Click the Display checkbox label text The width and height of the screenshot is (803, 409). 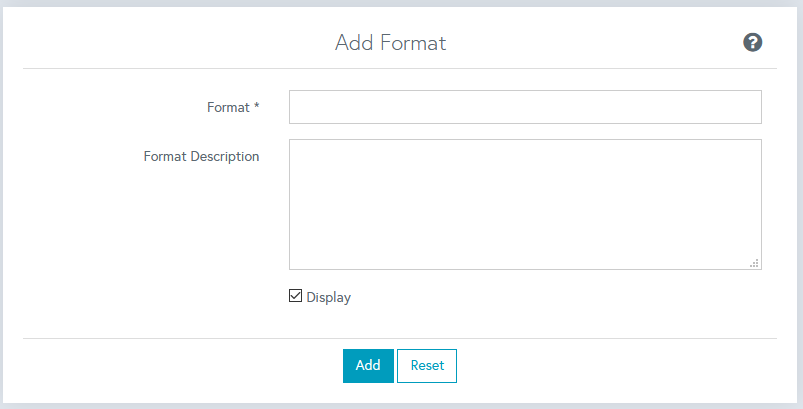point(328,297)
